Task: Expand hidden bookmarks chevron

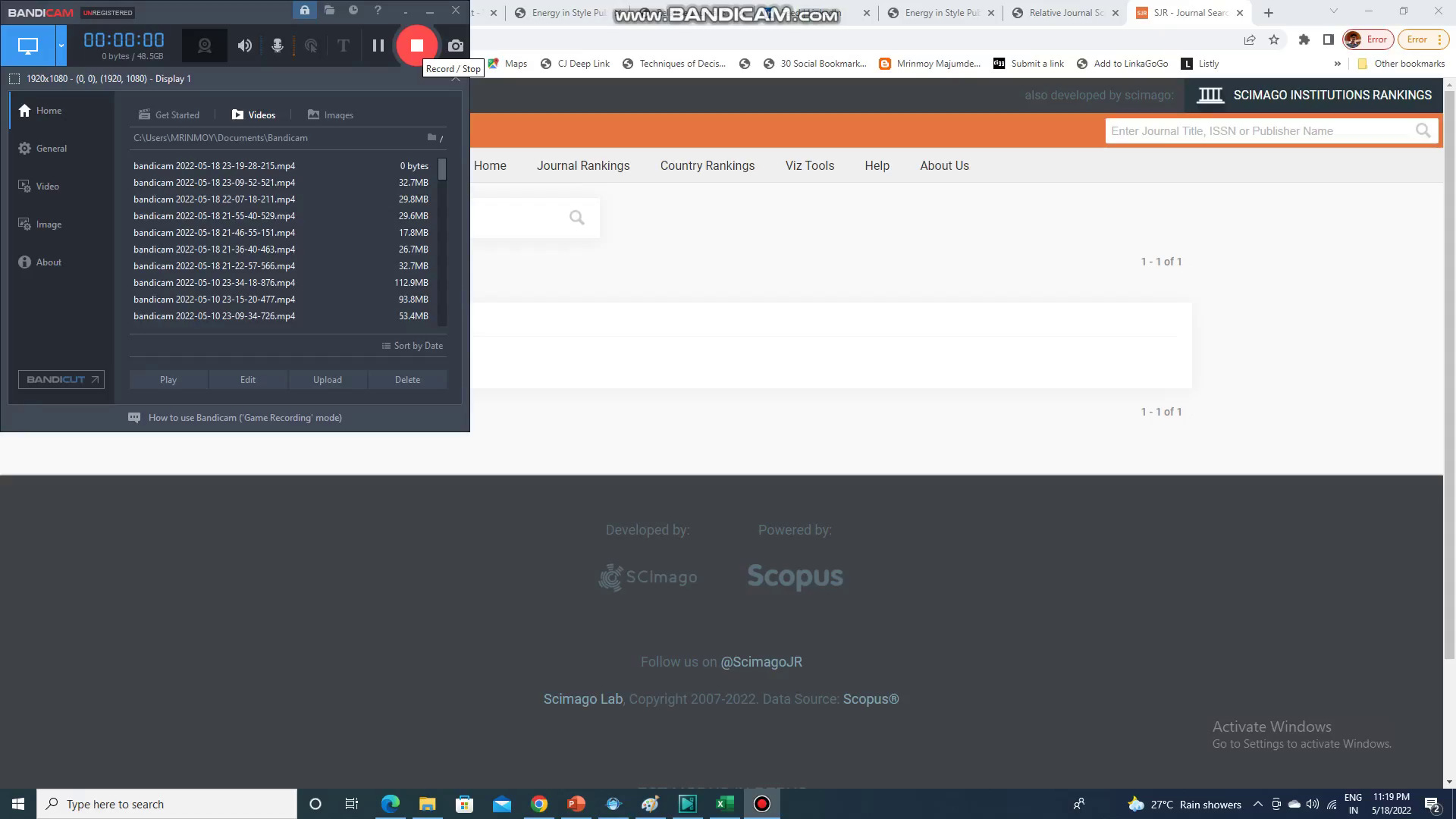Action: tap(1337, 64)
